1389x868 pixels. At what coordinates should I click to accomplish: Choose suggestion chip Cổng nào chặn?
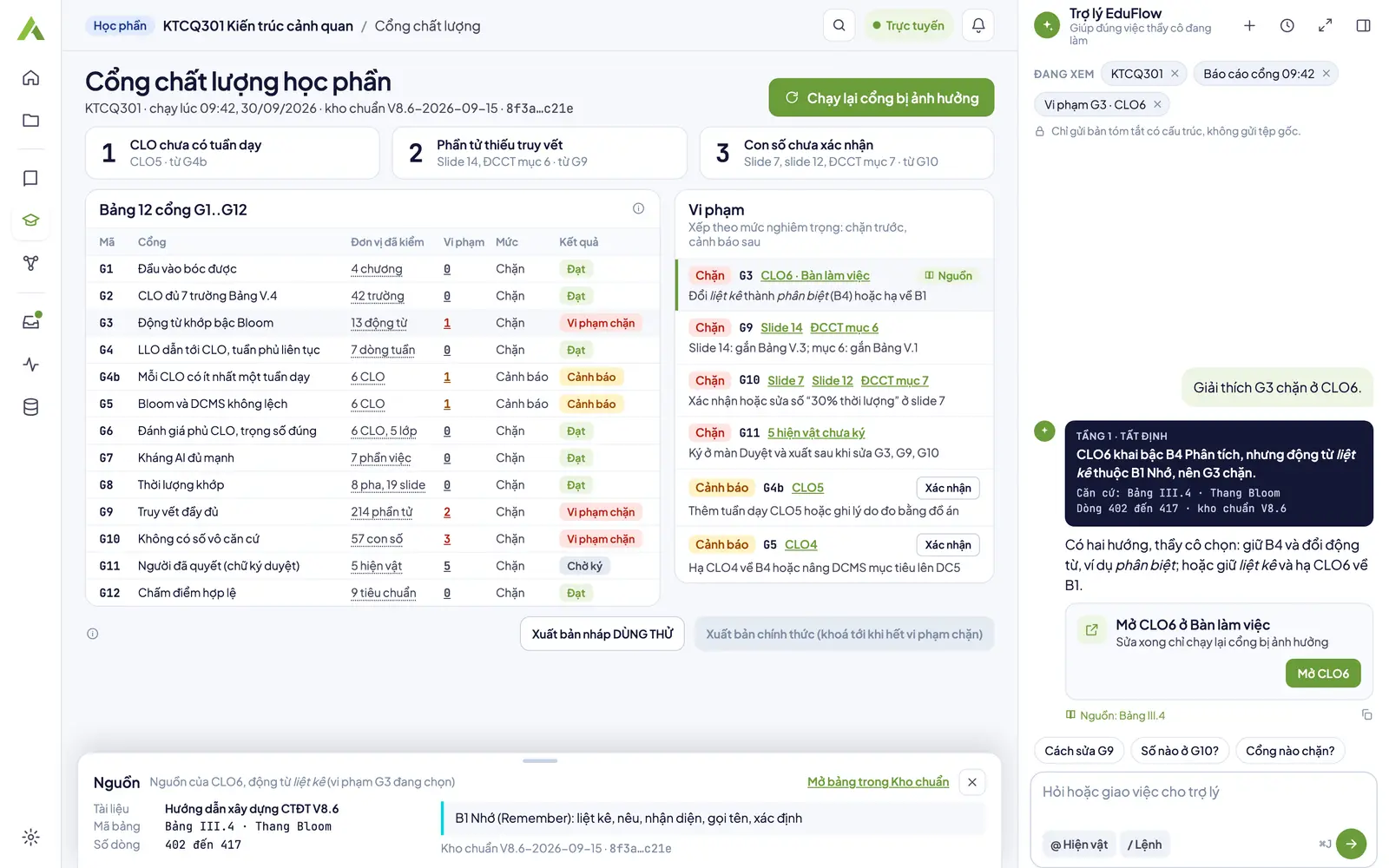click(1290, 751)
